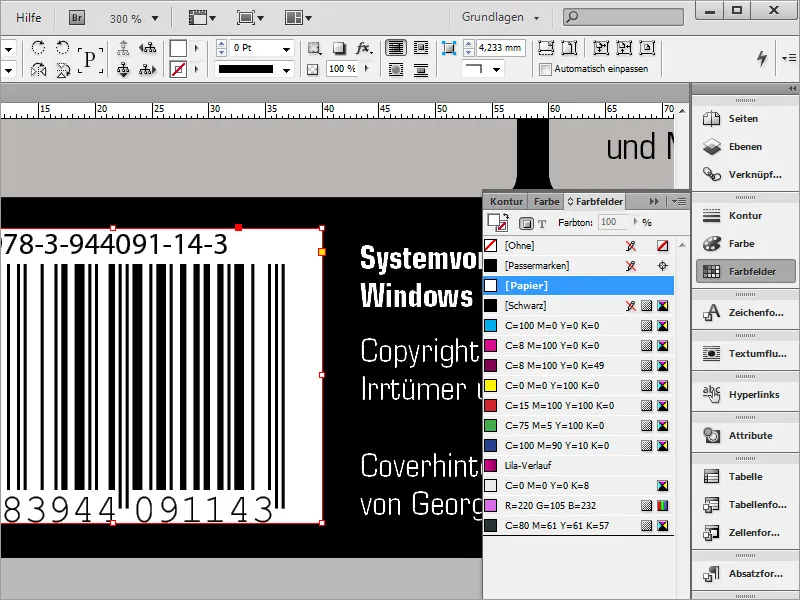Image resolution: width=800 pixels, height=600 pixels.
Task: Select the R=220 G=105 B=232 swatch
Action: (578, 506)
